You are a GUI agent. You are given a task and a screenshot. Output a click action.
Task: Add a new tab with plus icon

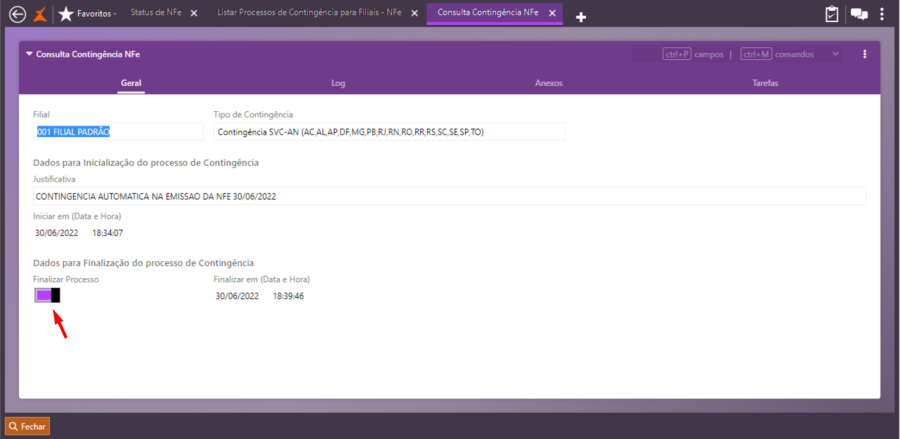click(581, 17)
